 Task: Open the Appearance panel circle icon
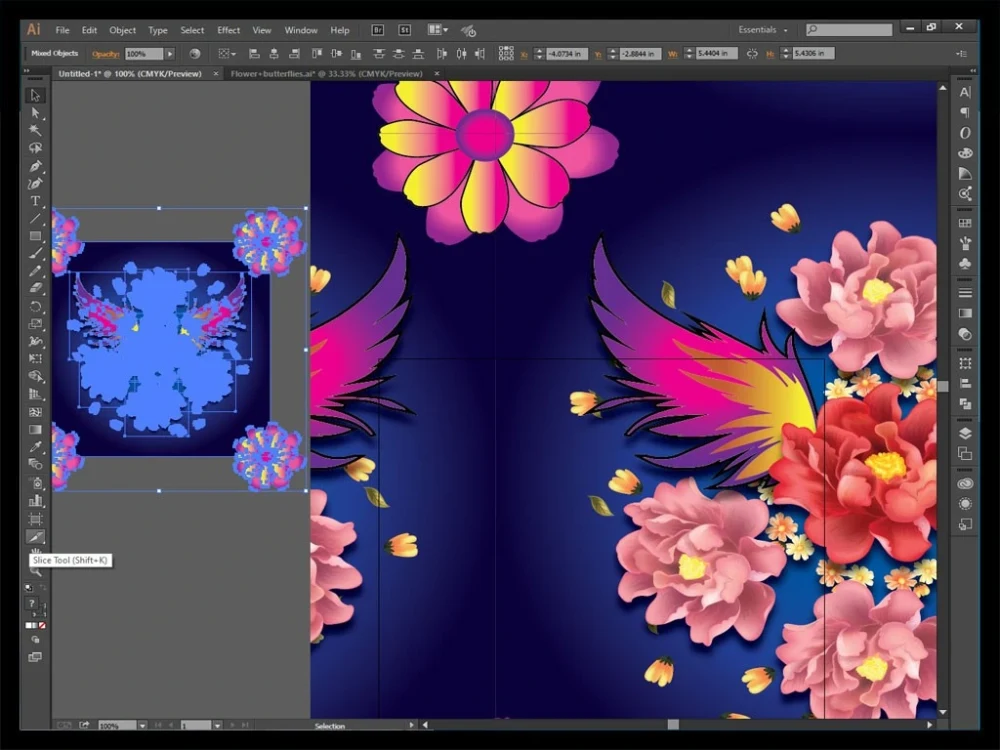click(x=965, y=504)
